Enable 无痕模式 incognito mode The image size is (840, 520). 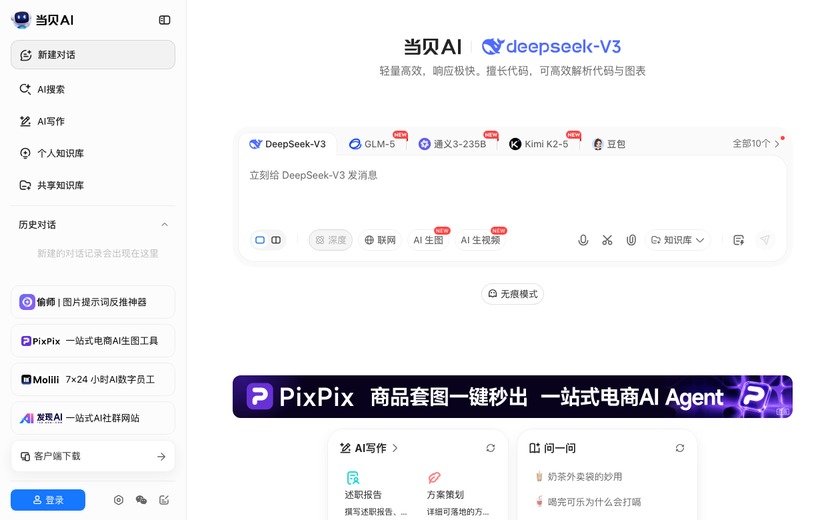click(x=512, y=294)
